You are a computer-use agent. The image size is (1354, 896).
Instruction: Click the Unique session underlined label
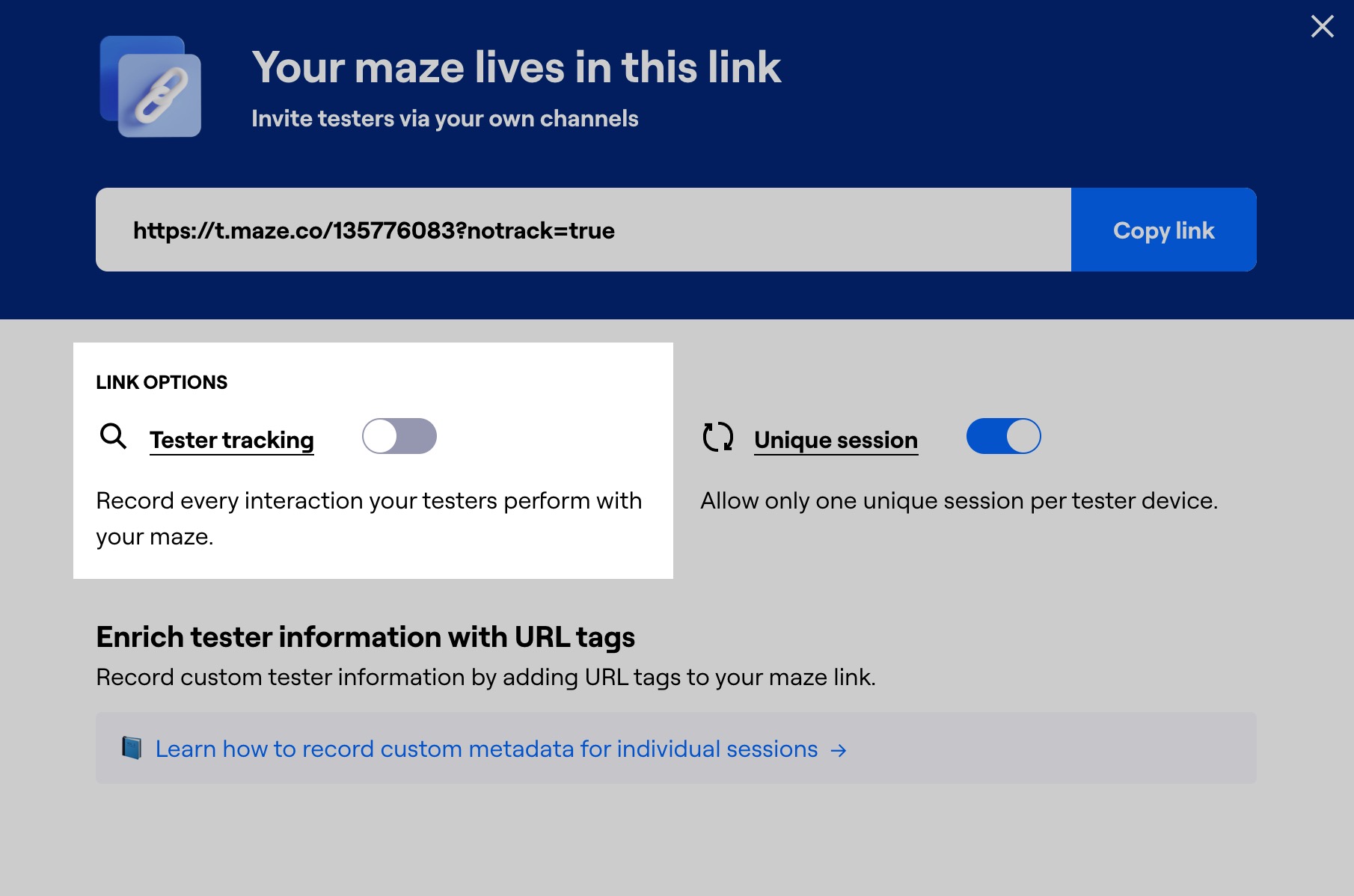[836, 440]
